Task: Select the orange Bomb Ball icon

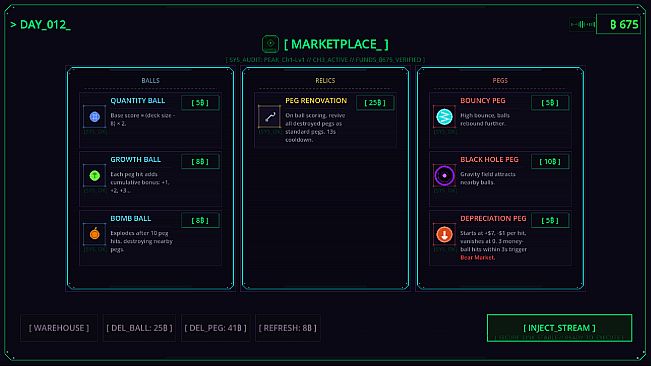Action: tap(95, 234)
